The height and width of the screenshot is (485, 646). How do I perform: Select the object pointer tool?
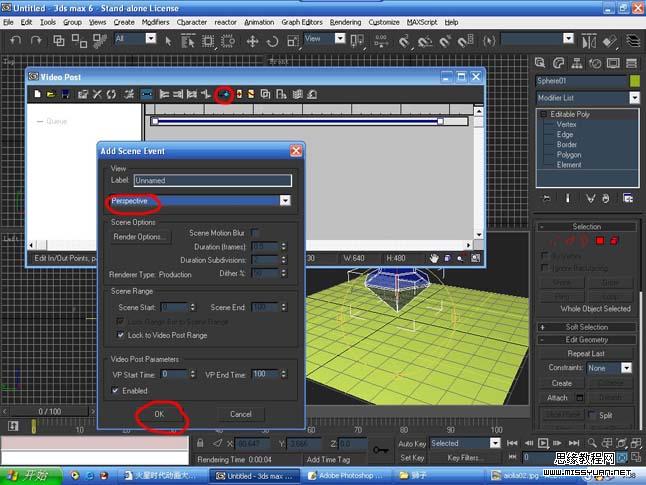168,41
